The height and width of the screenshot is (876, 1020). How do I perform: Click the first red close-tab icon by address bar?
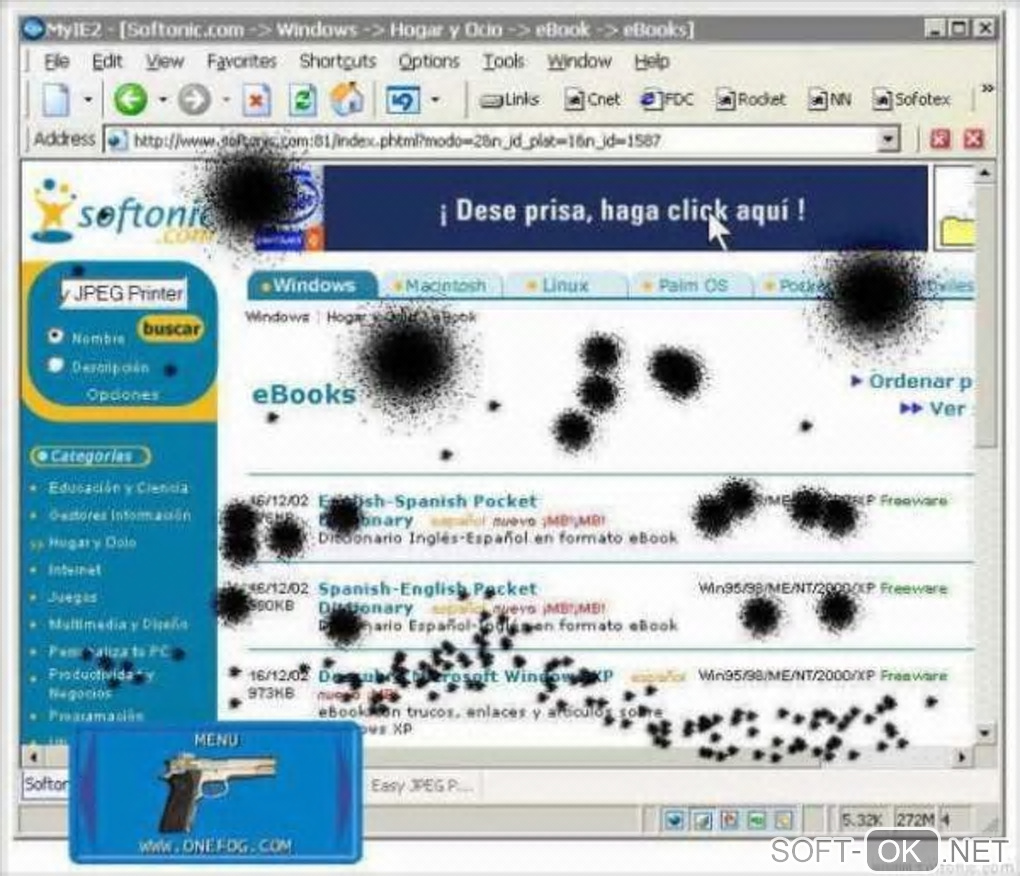[x=940, y=139]
